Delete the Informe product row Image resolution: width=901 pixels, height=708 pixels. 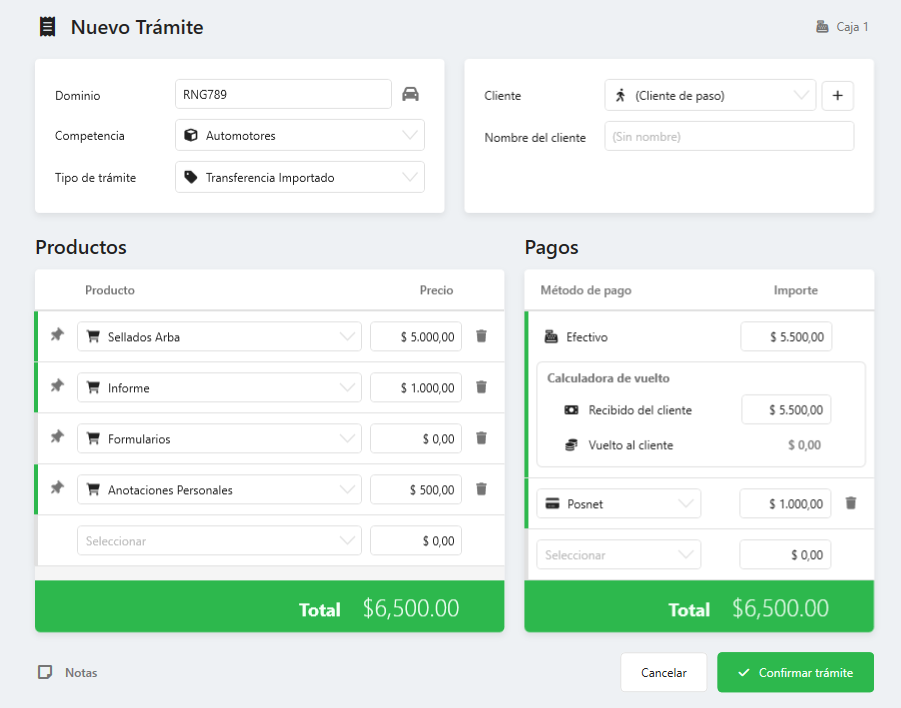(482, 387)
